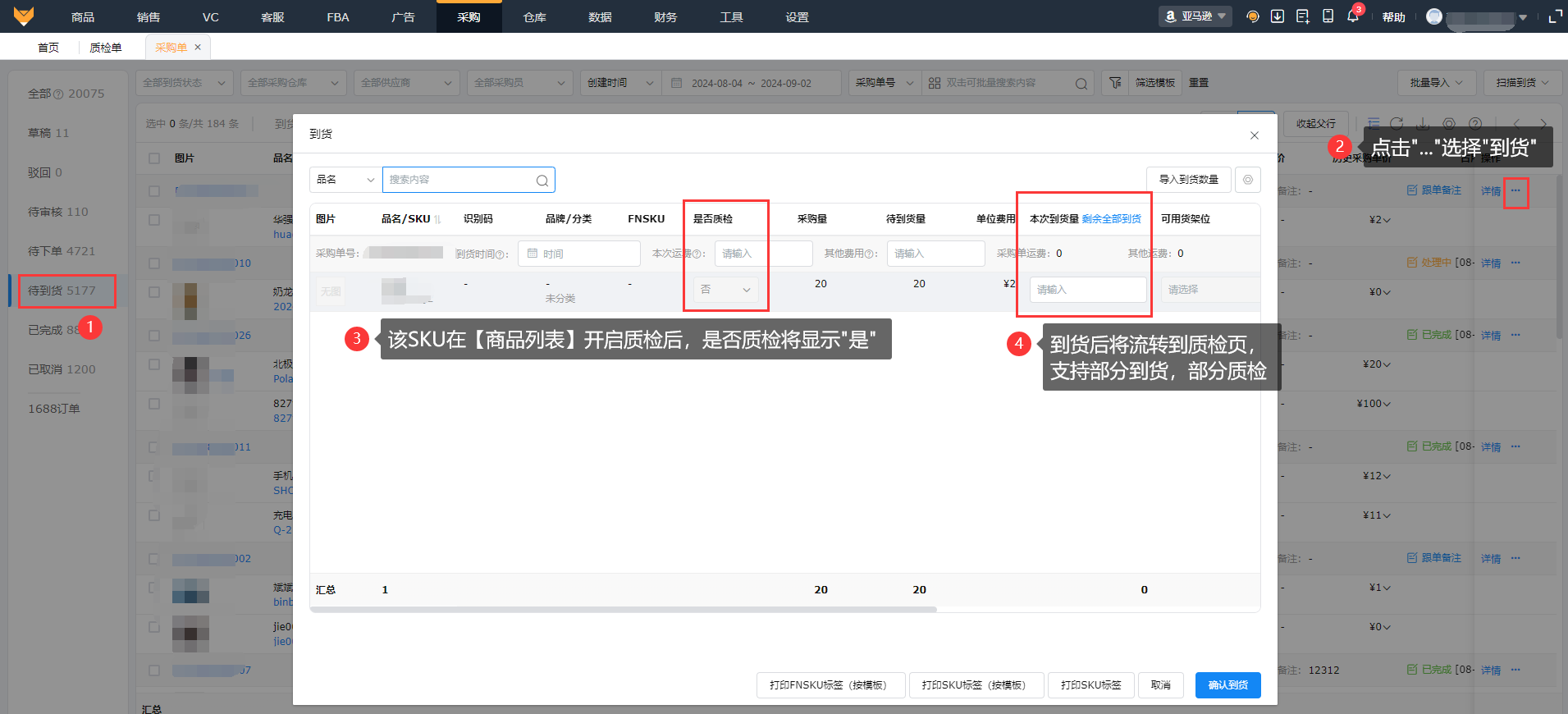Image resolution: width=1568 pixels, height=714 pixels.
Task: Switch to the 质检单 tab
Action: click(x=106, y=48)
